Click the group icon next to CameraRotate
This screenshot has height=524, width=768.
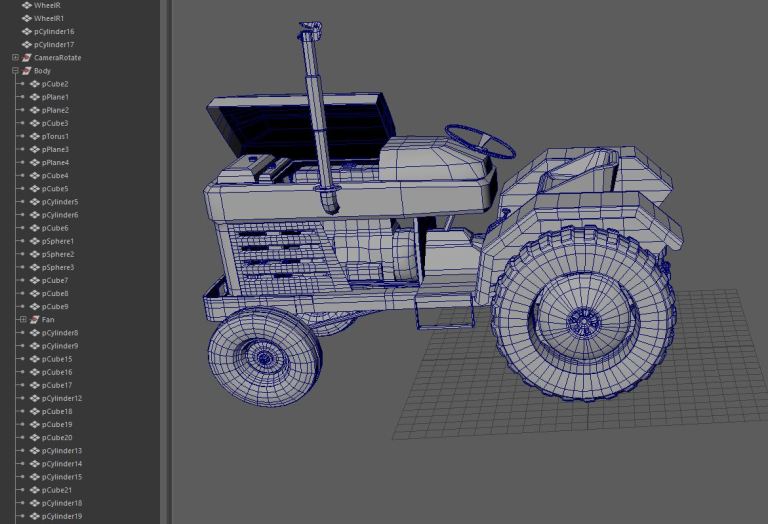[27, 58]
